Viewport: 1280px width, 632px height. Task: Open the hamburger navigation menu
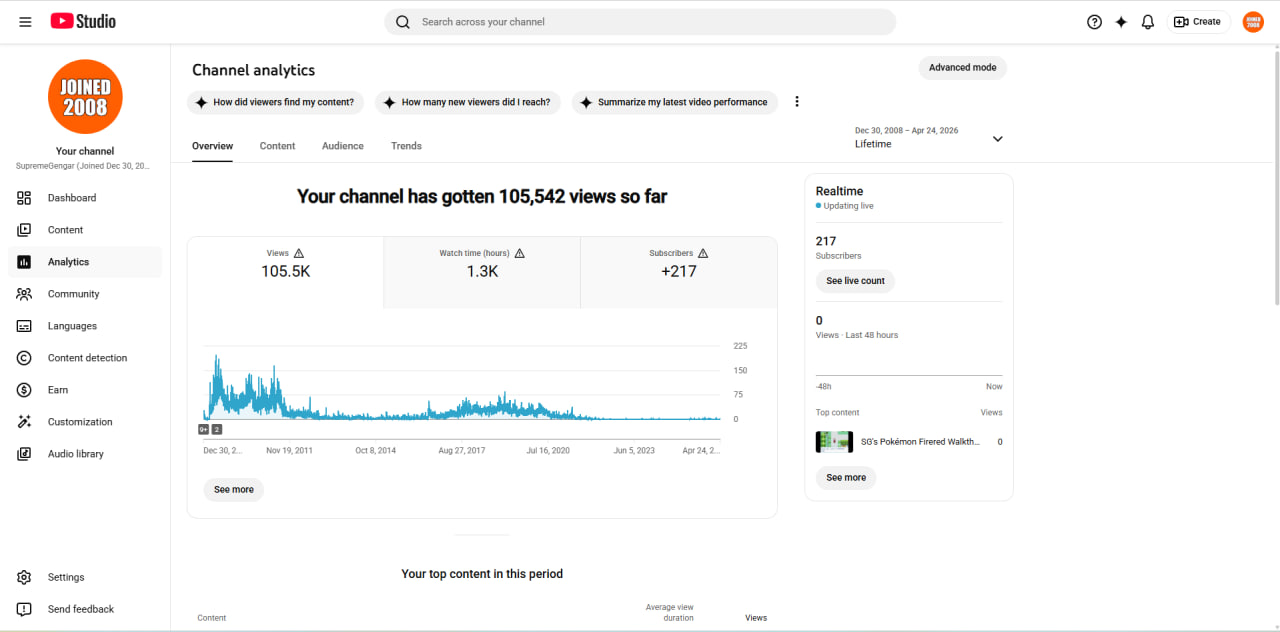[25, 21]
